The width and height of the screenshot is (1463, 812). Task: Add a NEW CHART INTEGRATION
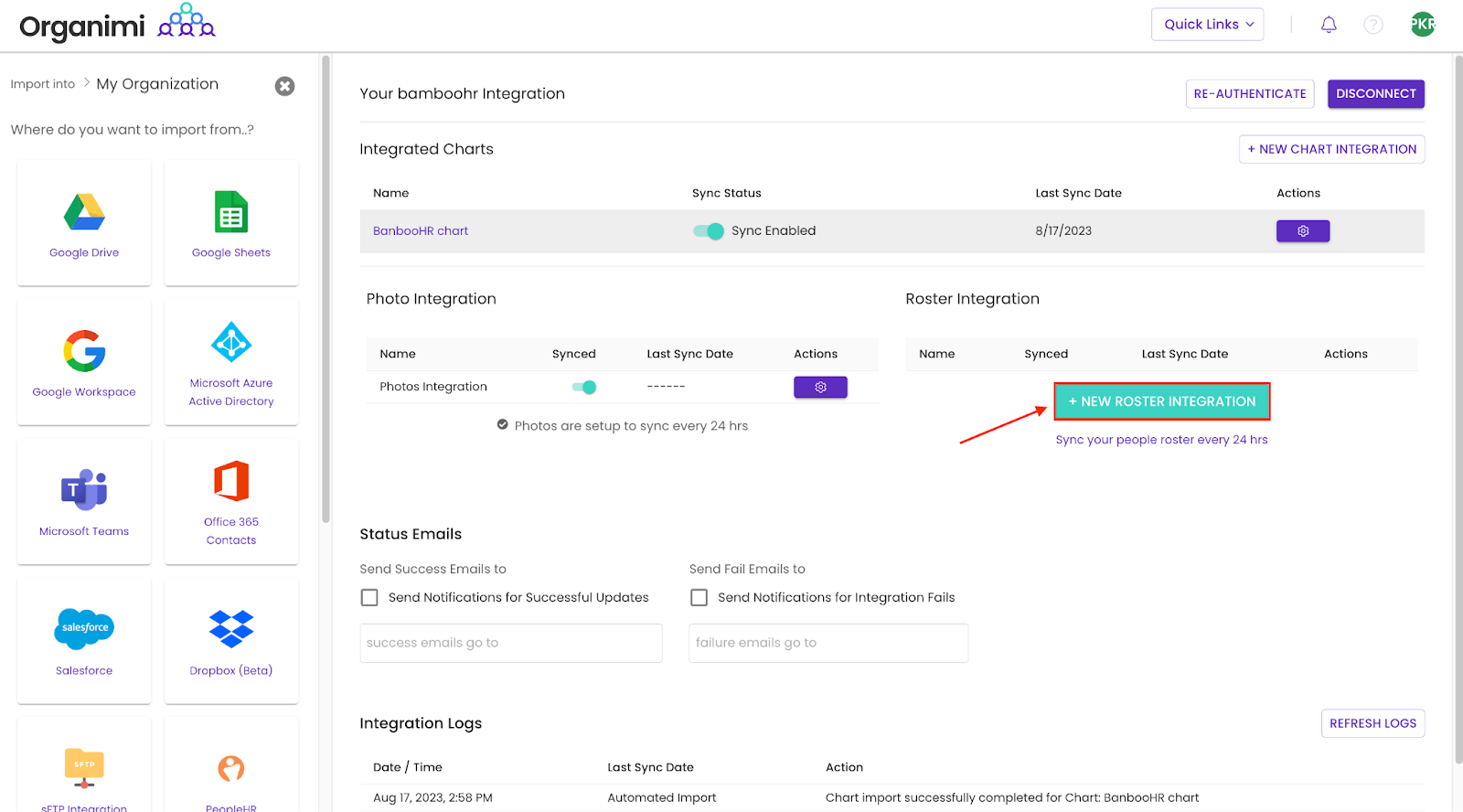click(x=1331, y=149)
